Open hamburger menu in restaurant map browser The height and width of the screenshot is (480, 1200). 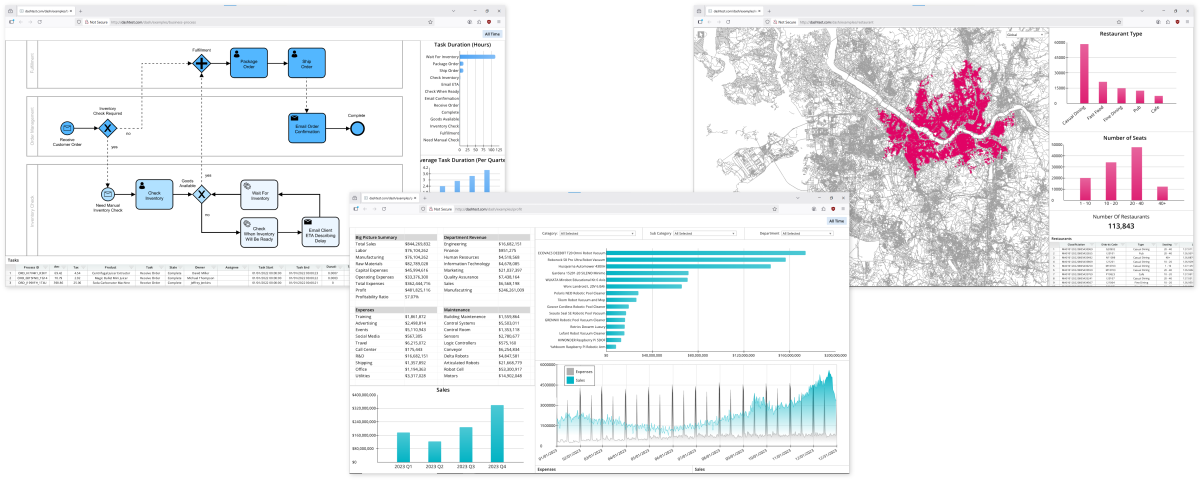[1187, 21]
